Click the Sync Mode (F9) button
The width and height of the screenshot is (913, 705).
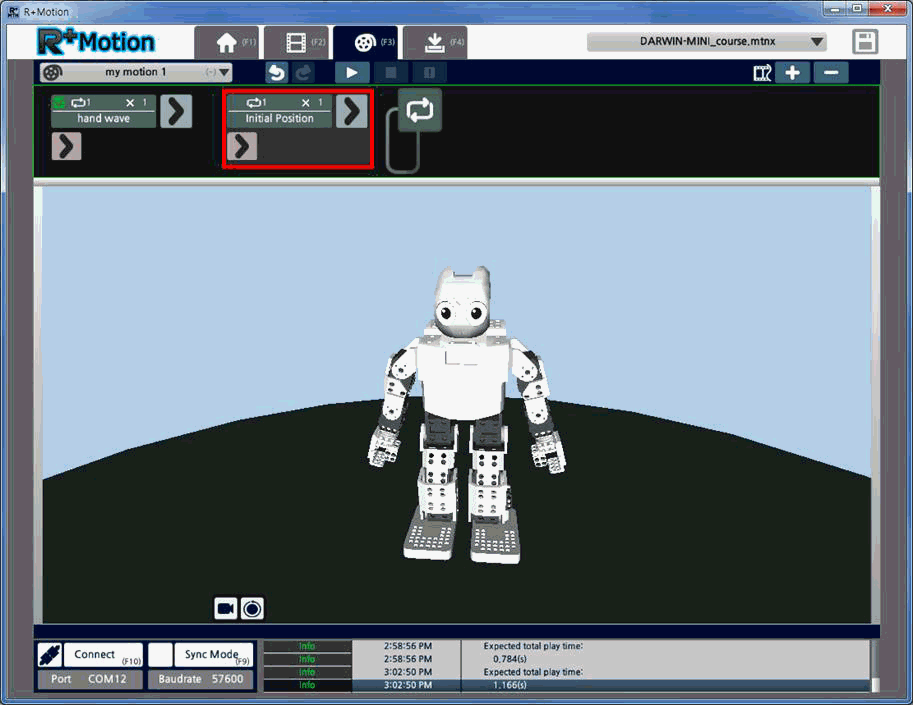[214, 655]
